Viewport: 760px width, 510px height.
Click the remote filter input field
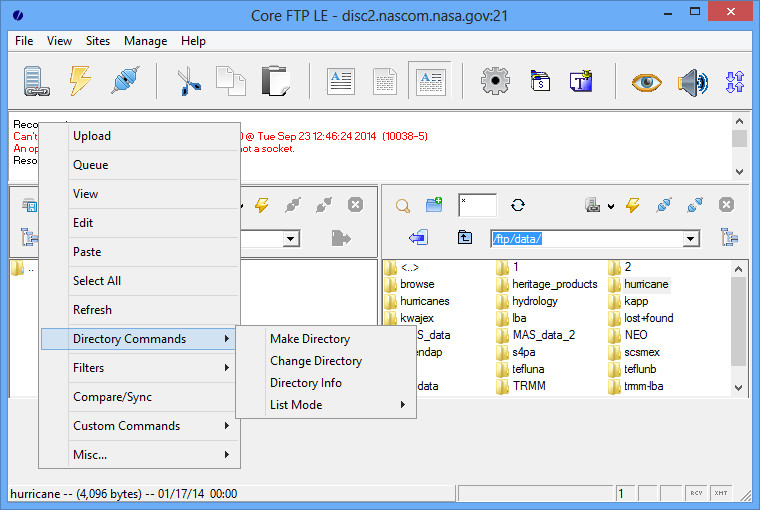click(477, 205)
